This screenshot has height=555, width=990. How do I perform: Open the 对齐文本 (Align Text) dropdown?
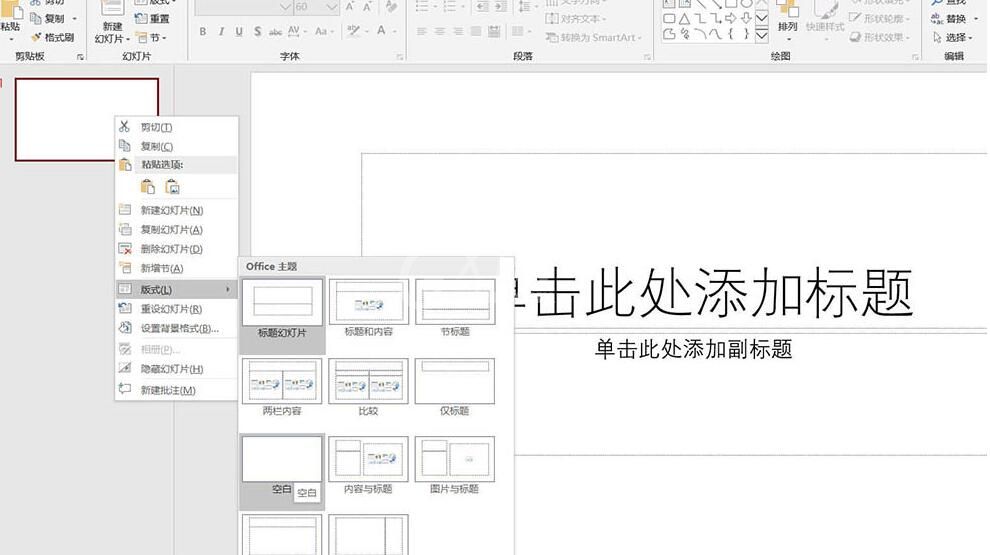click(575, 18)
